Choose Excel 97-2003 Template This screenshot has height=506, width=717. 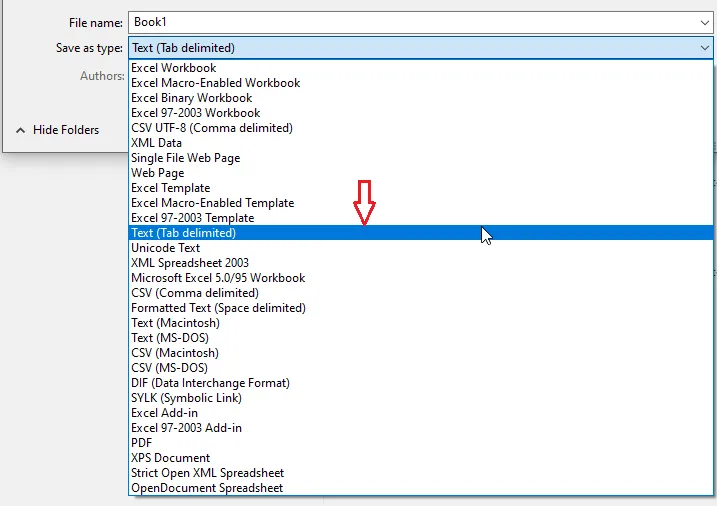point(421,218)
